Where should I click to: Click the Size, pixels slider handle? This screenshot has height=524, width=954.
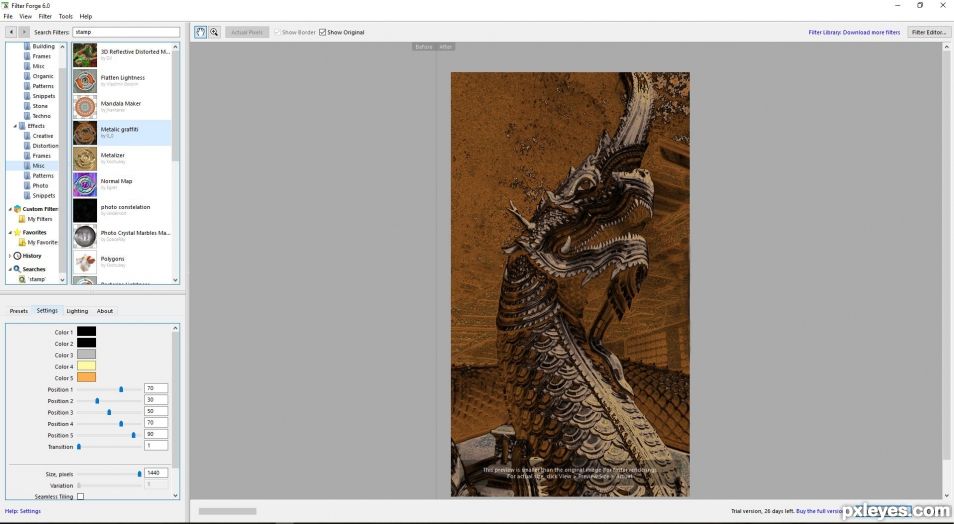click(139, 473)
